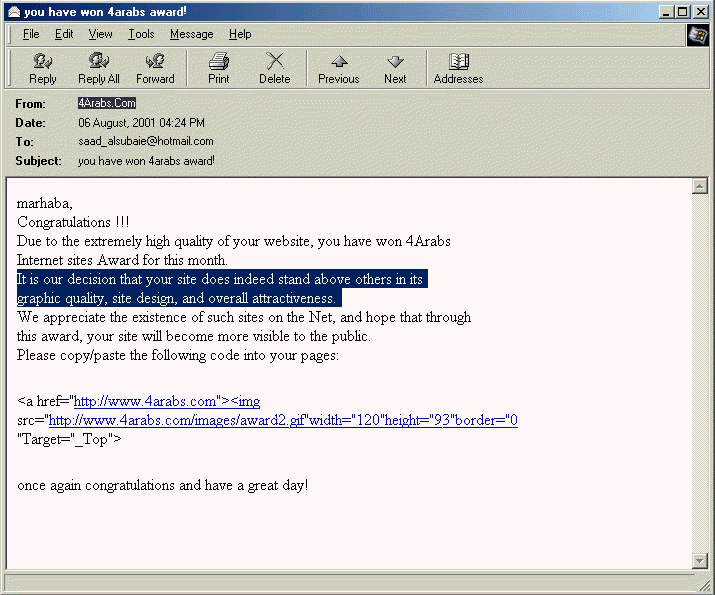Open the Message menu
Screen dimensions: 715x595
[192, 34]
